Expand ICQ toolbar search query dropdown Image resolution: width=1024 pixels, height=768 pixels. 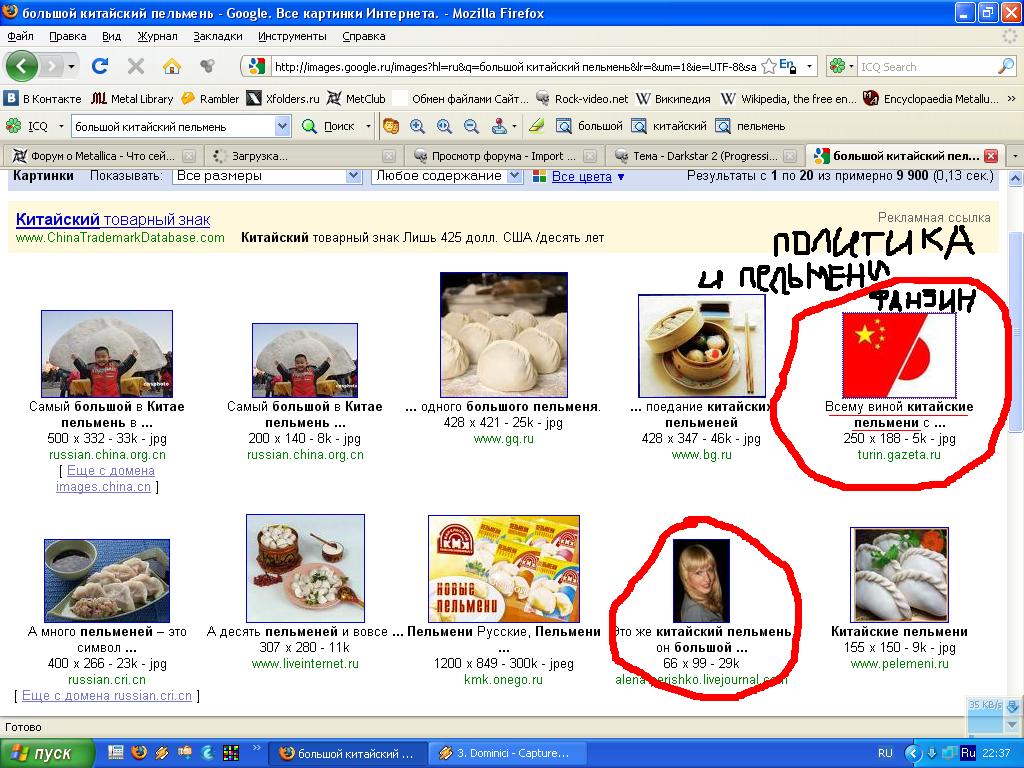[282, 126]
